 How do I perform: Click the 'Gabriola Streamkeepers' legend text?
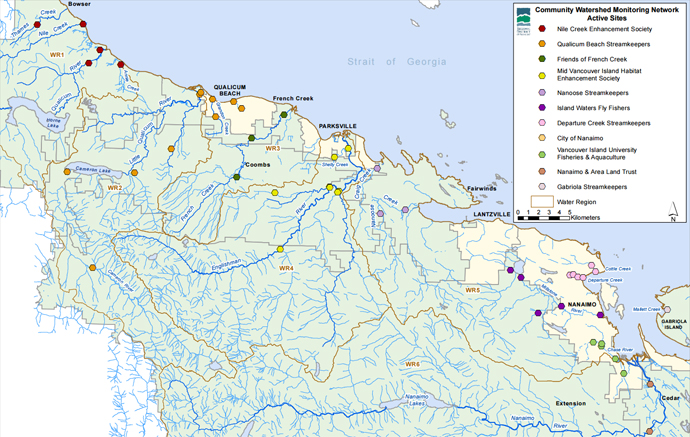coord(592,187)
